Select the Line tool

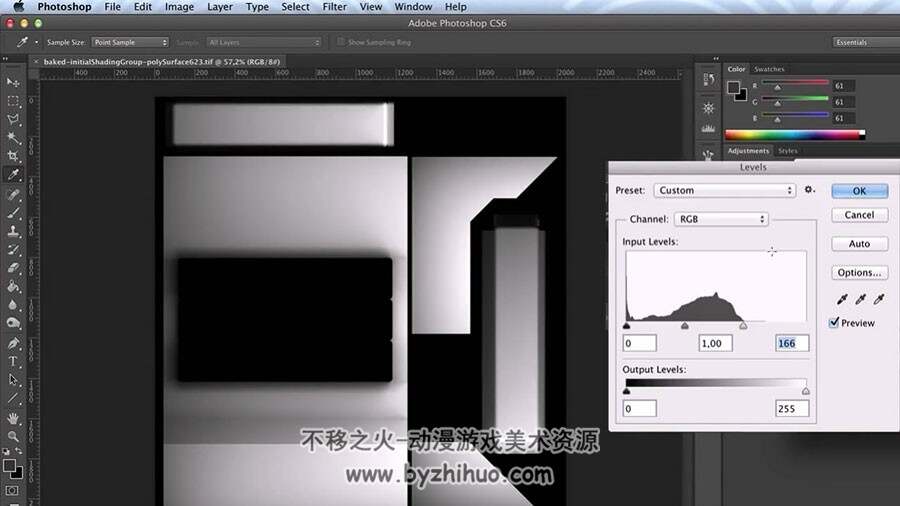pos(13,398)
